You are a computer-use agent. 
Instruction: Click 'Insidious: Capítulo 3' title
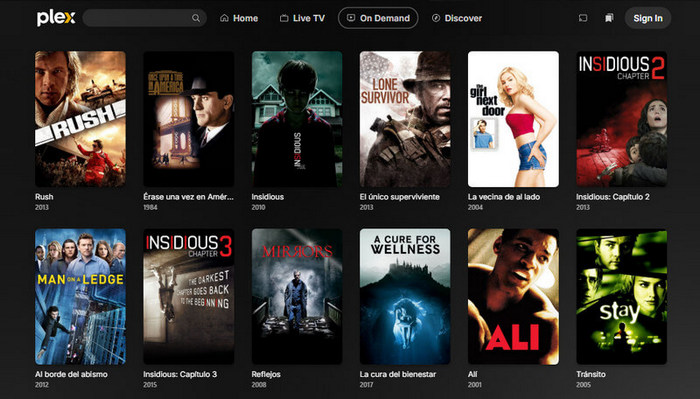tap(180, 374)
